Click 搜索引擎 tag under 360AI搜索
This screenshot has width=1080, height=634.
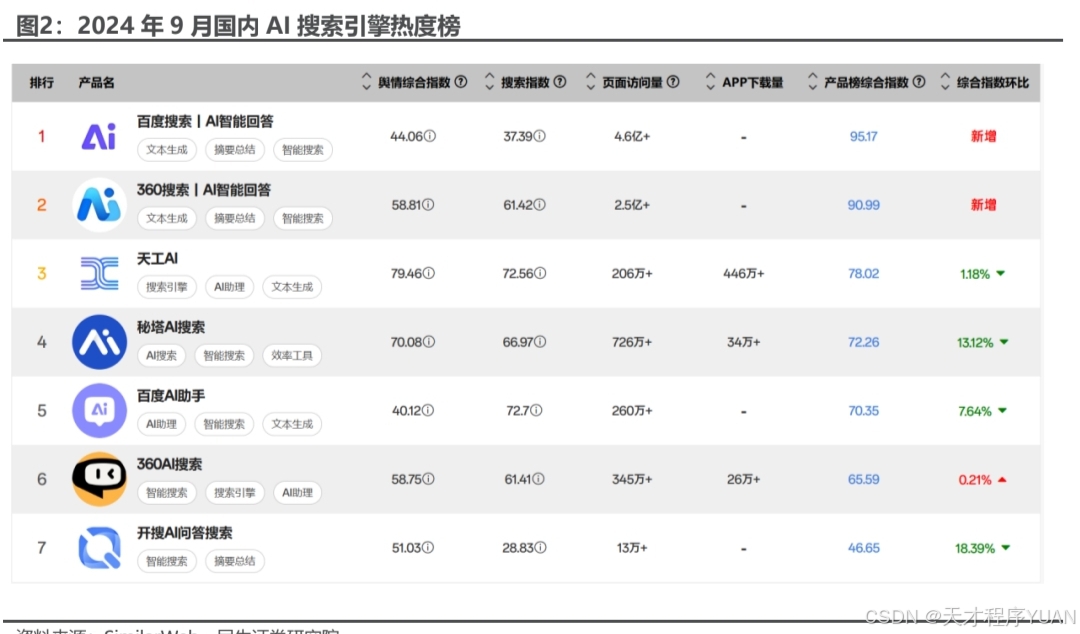pos(235,493)
